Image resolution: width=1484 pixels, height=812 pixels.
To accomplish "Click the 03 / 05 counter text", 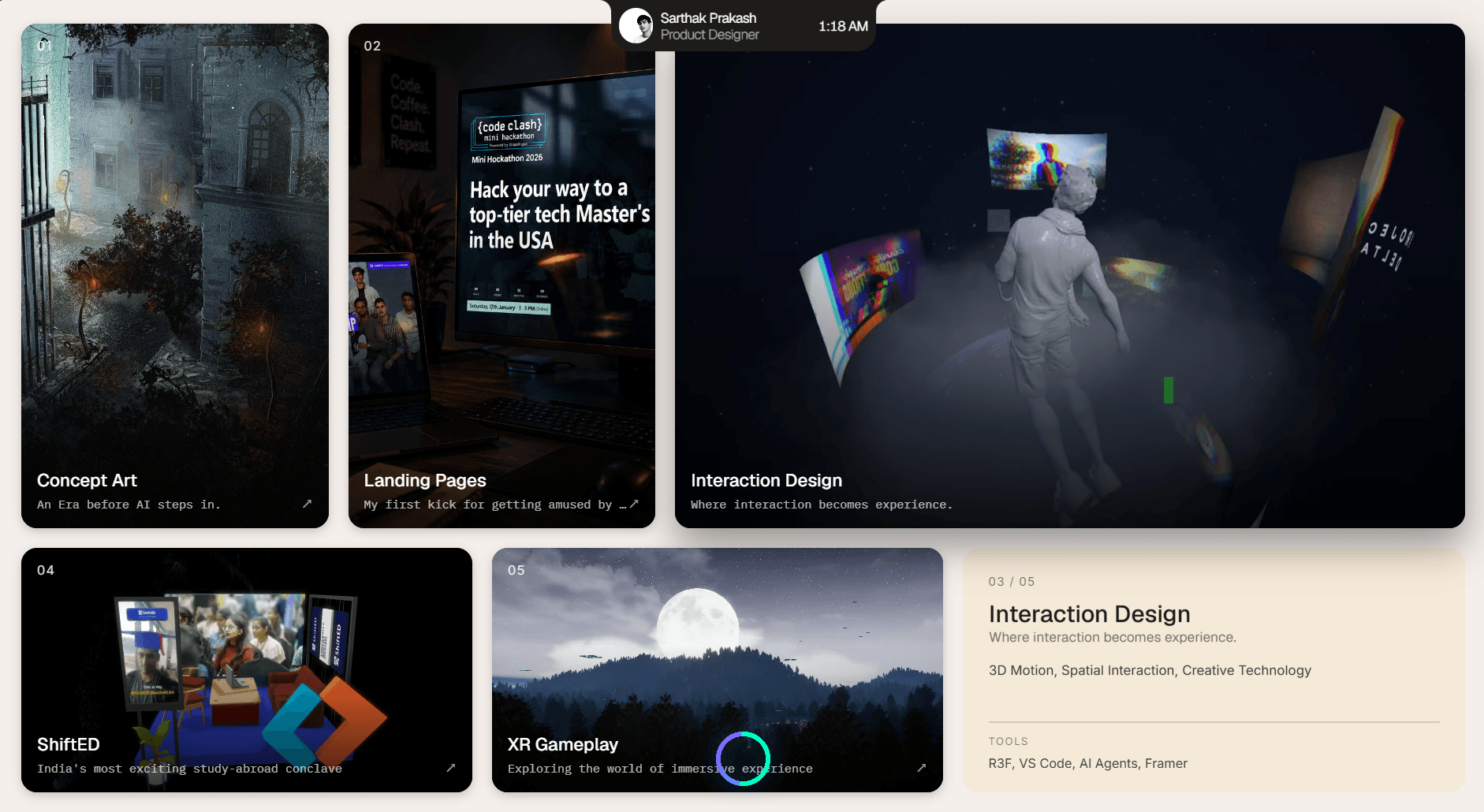I will (x=1012, y=582).
